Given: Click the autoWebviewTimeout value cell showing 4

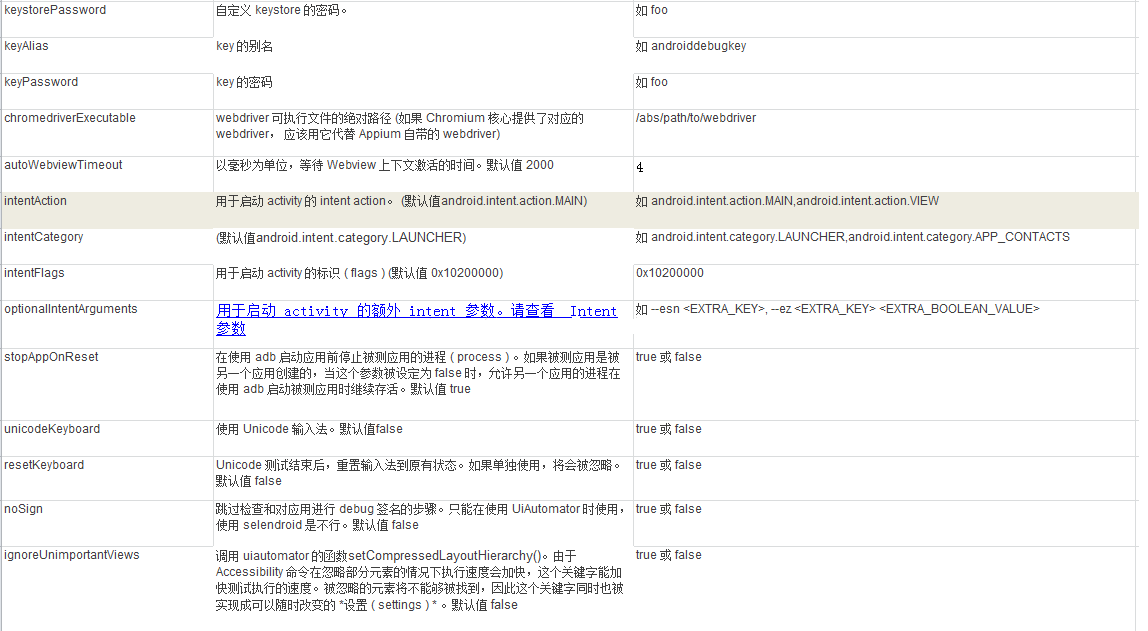Looking at the screenshot, I should click(x=640, y=168).
